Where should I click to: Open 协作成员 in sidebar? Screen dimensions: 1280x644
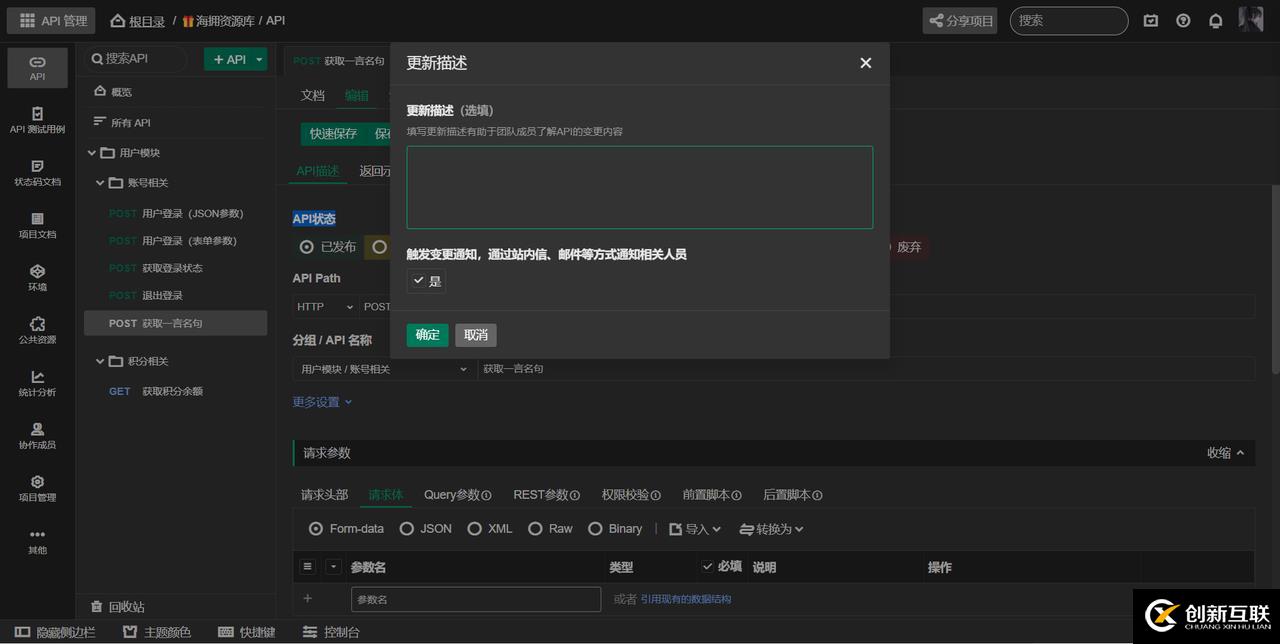[37, 435]
